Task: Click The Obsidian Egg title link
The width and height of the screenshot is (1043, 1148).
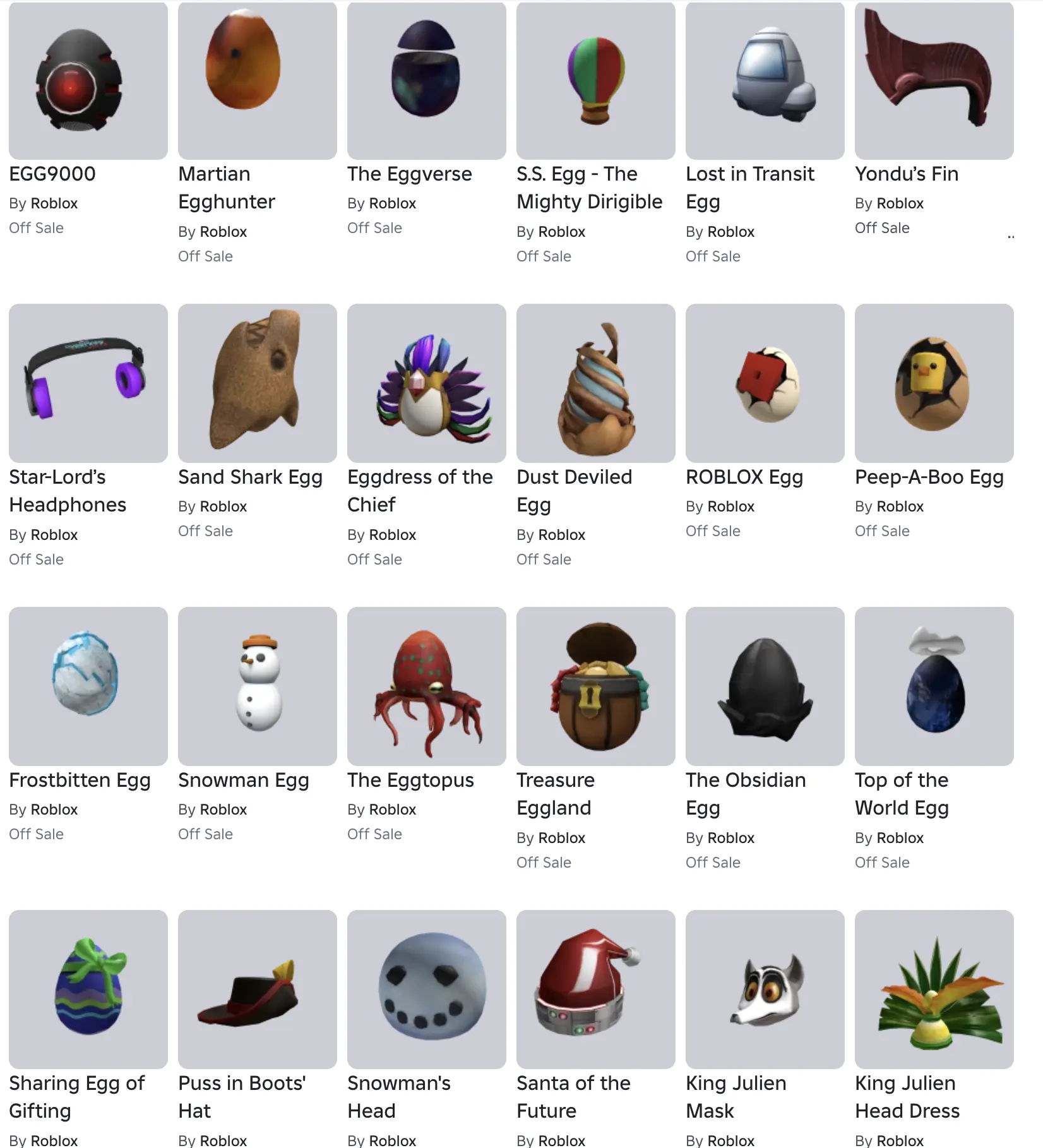Action: (x=746, y=794)
